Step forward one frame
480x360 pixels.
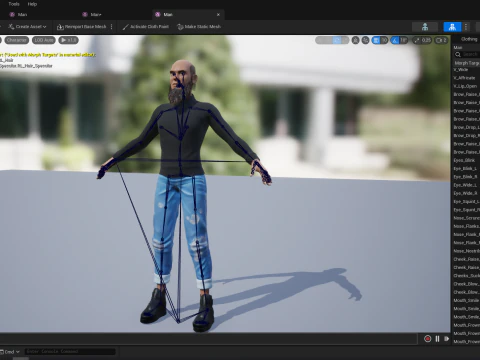coord(446,339)
